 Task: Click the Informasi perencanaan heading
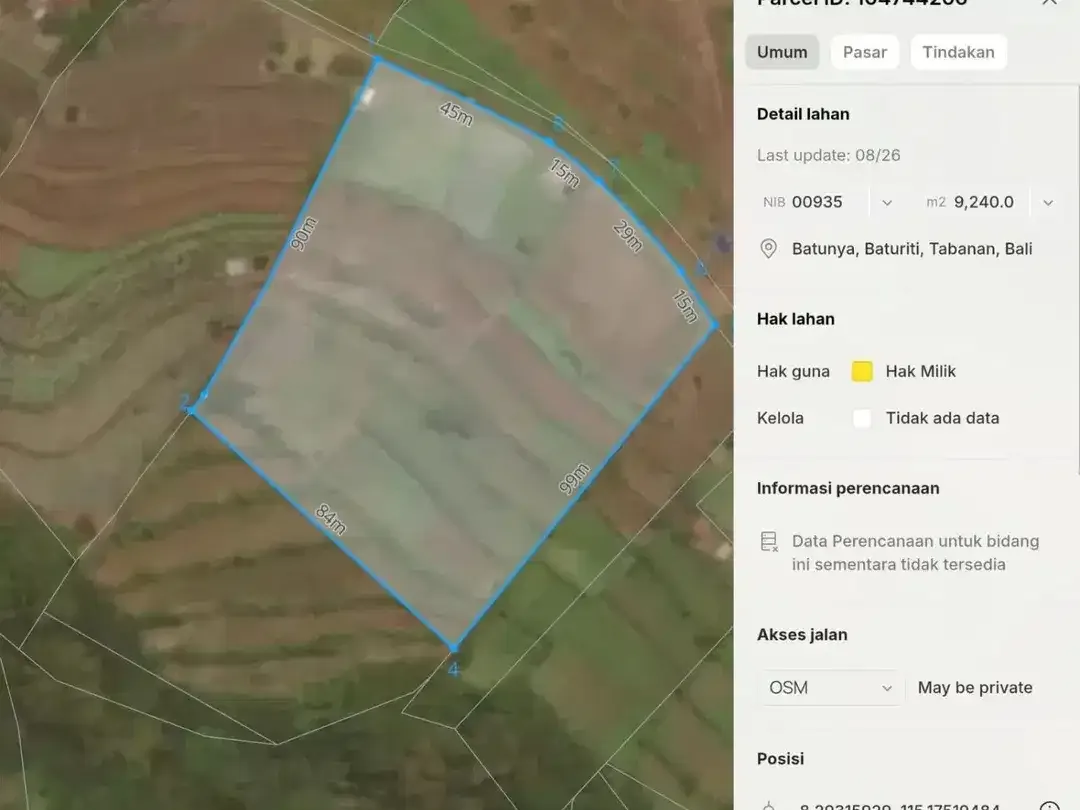(848, 488)
